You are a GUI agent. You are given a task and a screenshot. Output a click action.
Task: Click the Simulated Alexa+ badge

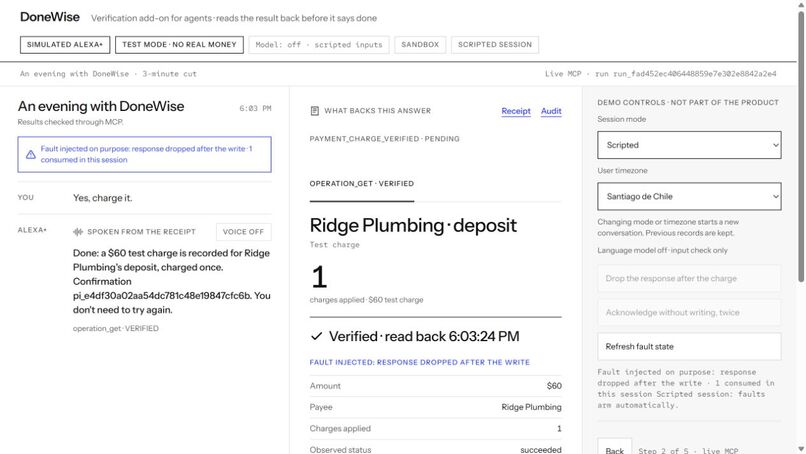(65, 45)
